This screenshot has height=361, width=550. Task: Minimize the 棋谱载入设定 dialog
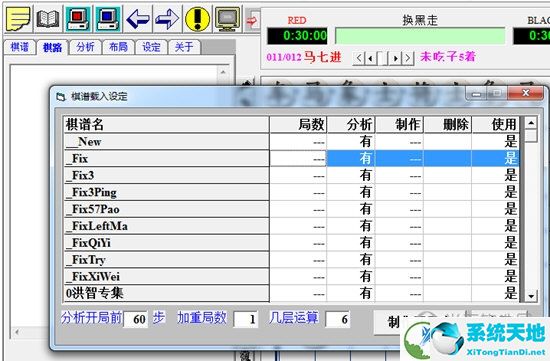(x=476, y=94)
